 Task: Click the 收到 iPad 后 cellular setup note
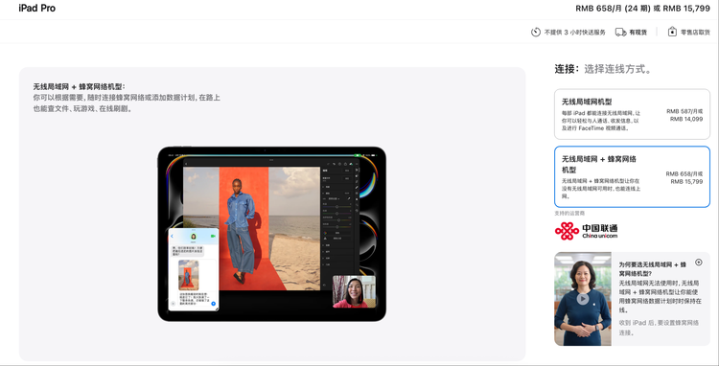pos(658,327)
